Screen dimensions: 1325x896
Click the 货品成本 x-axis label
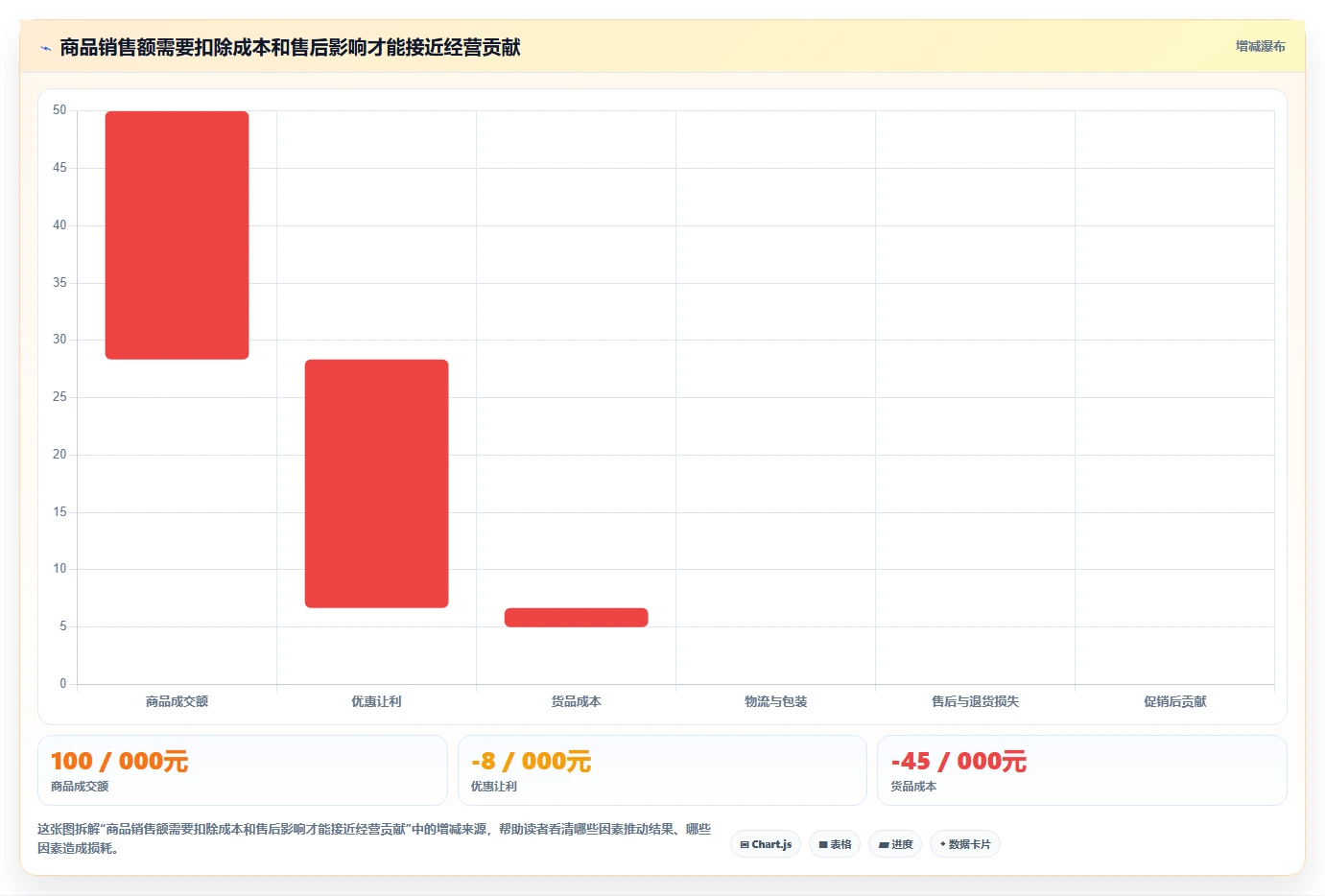(576, 701)
